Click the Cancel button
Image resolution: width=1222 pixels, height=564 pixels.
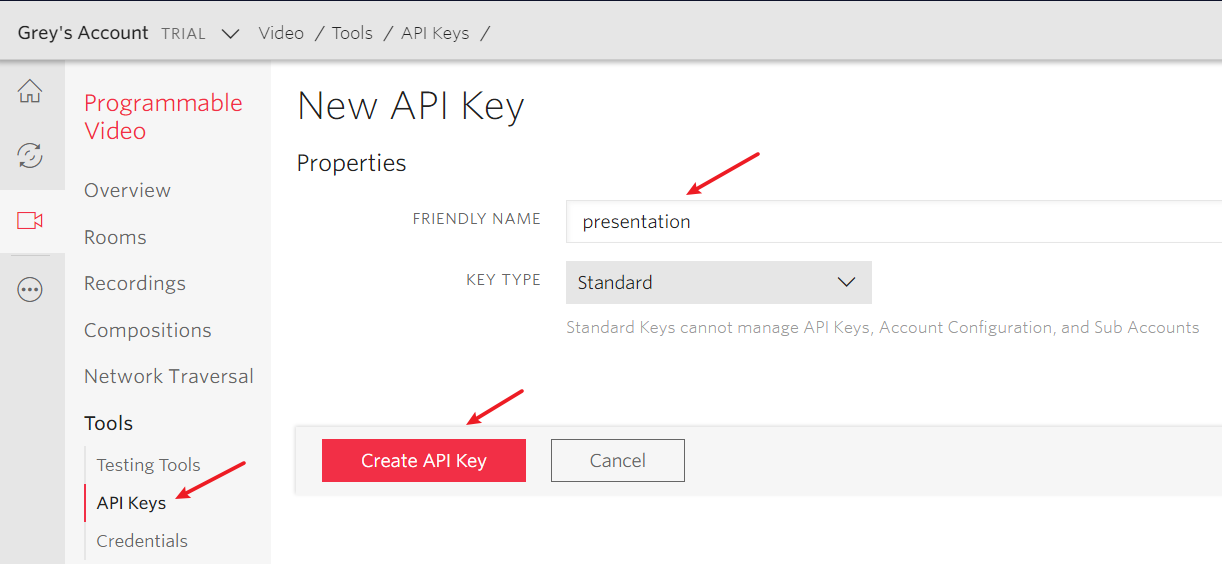(618, 461)
